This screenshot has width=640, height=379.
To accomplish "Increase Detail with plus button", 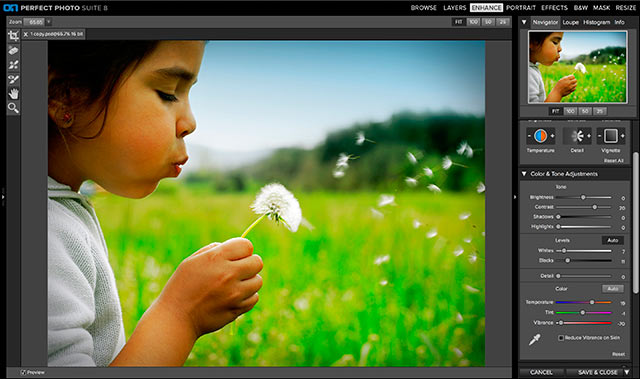I will [589, 136].
